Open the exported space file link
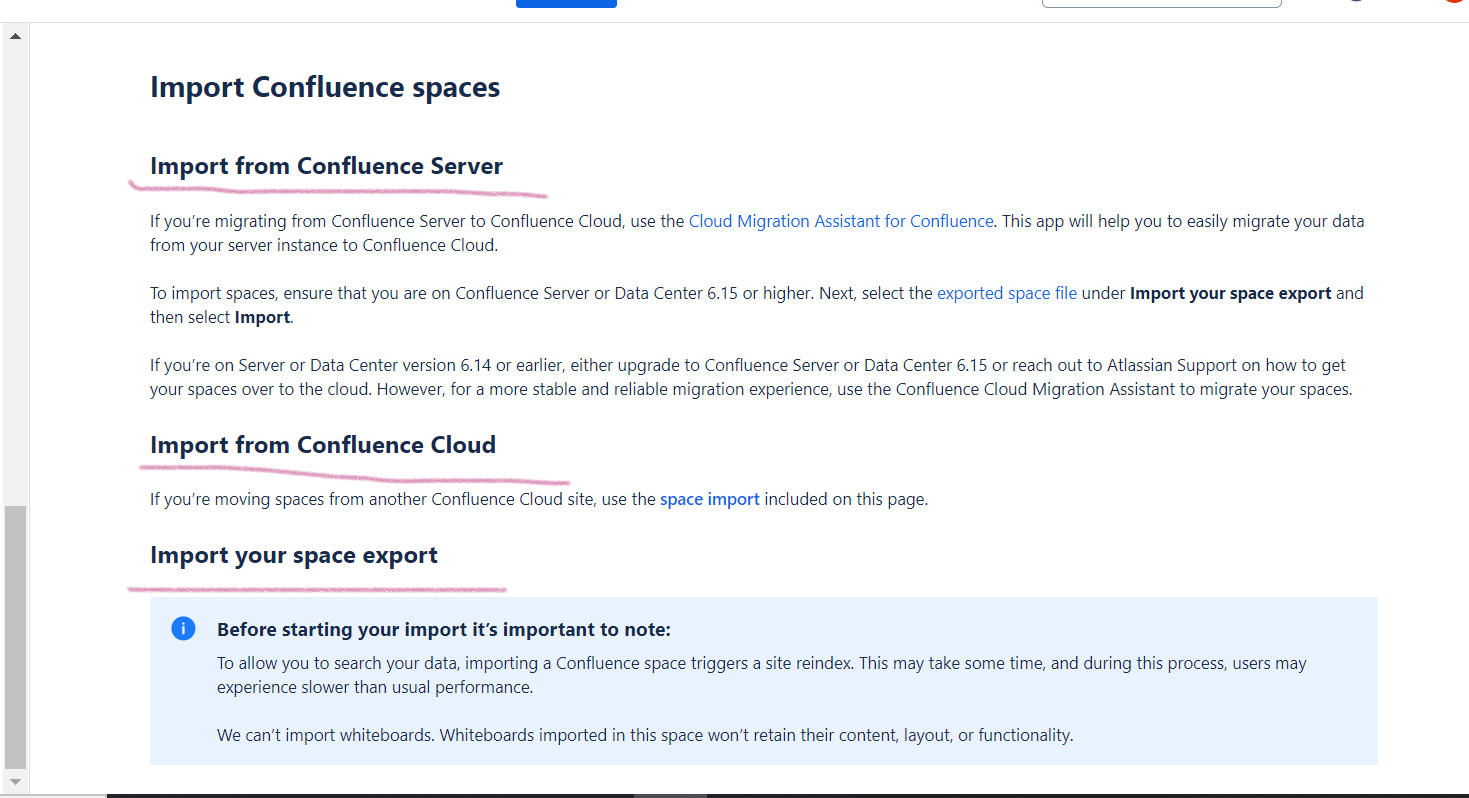The width and height of the screenshot is (1469, 798). (x=1007, y=293)
